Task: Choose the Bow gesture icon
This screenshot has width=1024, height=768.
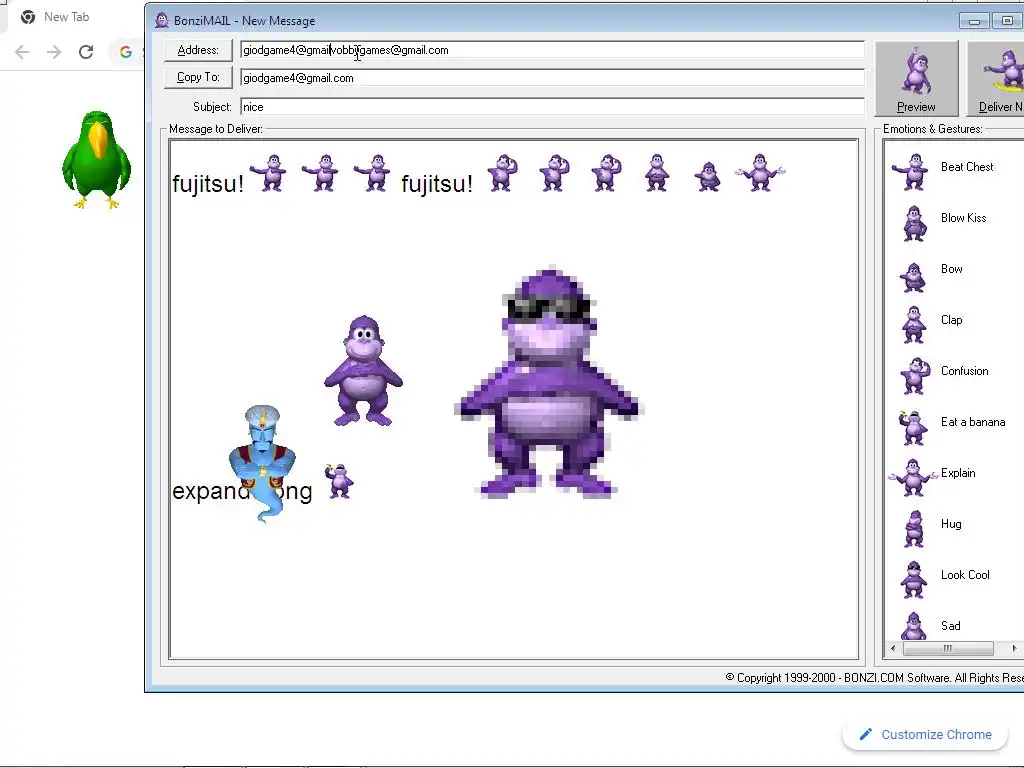Action: click(x=913, y=276)
